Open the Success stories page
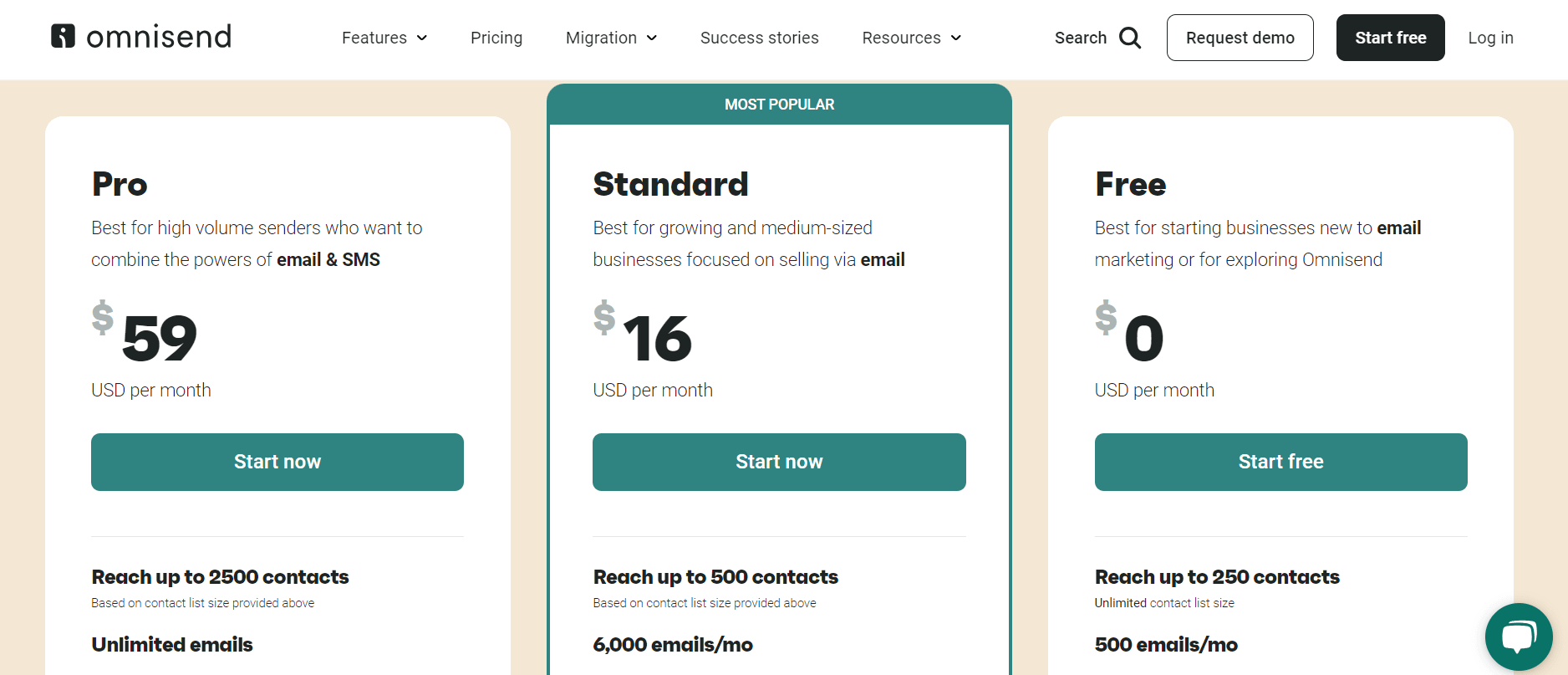The width and height of the screenshot is (1568, 675). (760, 38)
